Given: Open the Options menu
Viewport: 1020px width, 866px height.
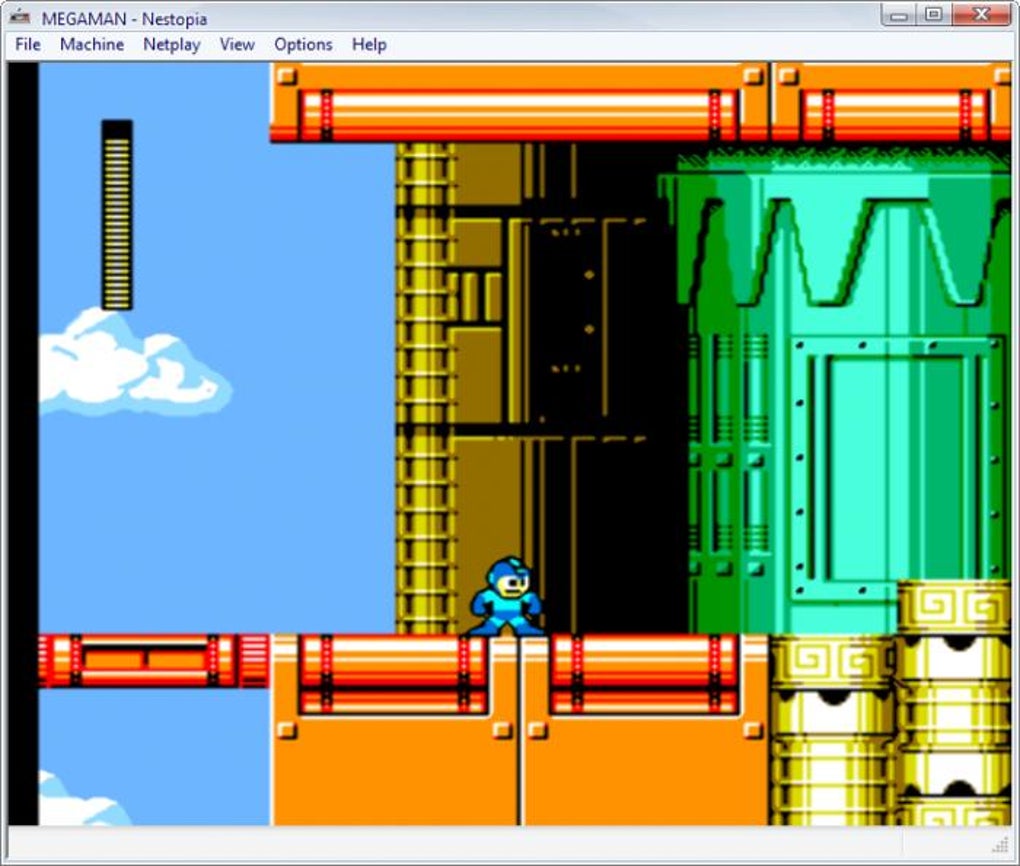Looking at the screenshot, I should pos(303,44).
